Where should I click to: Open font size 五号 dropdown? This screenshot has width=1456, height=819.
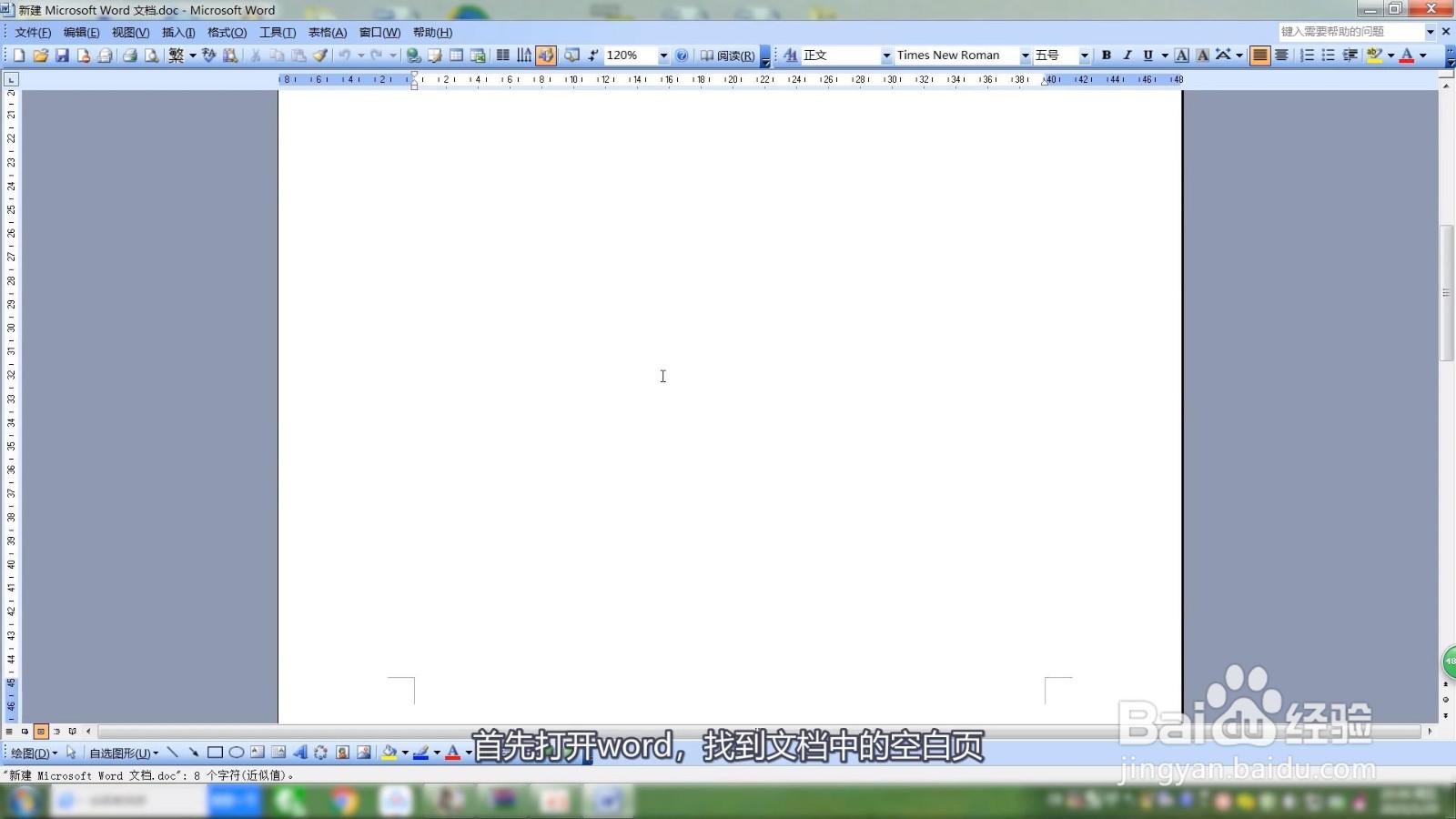[1084, 56]
